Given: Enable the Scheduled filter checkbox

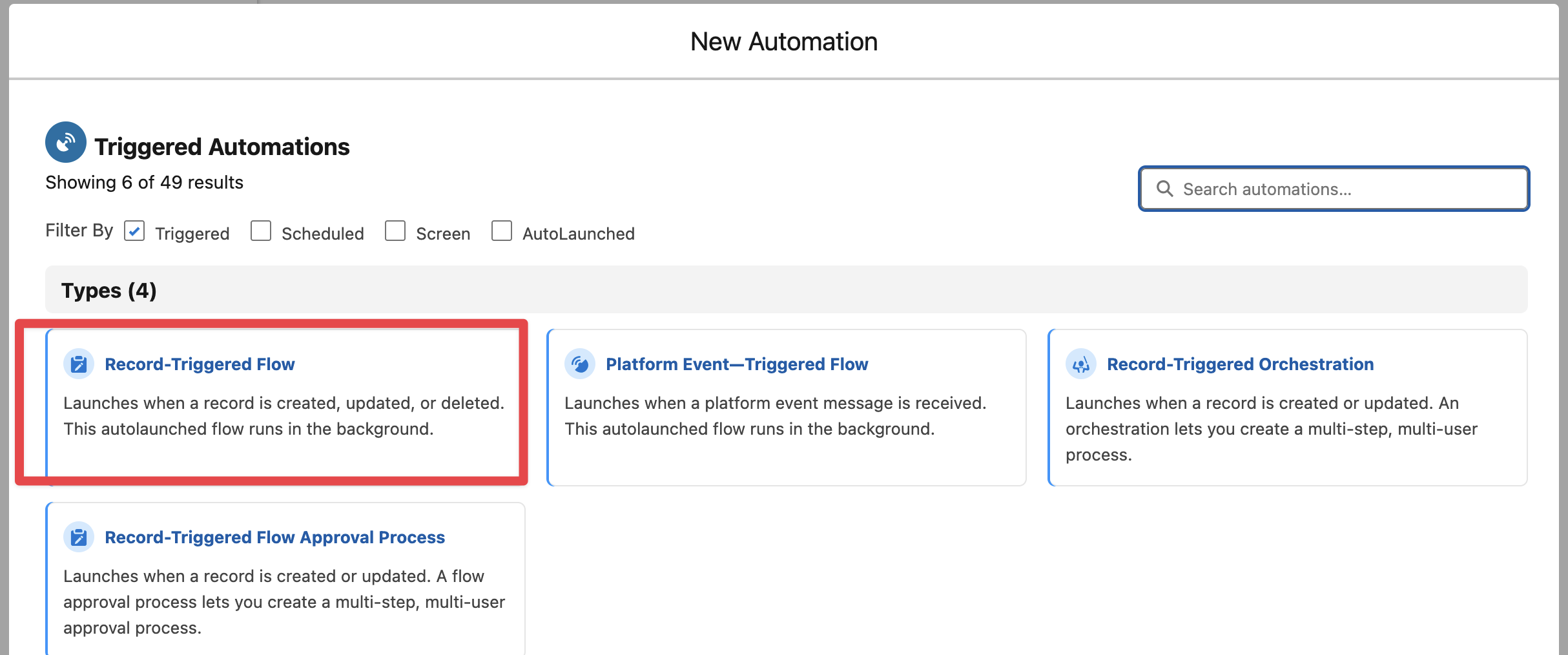Looking at the screenshot, I should click(x=261, y=231).
